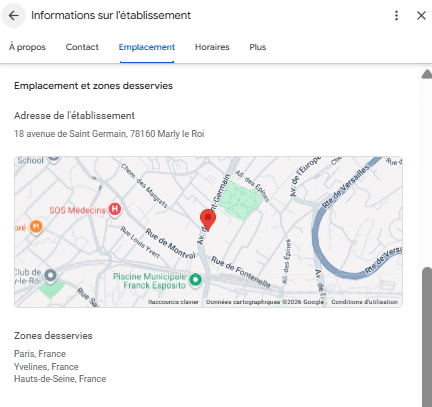Viewport: 432px width, 407px height.
Task: Click the SOS Médecins label on map
Action: [x=77, y=210]
